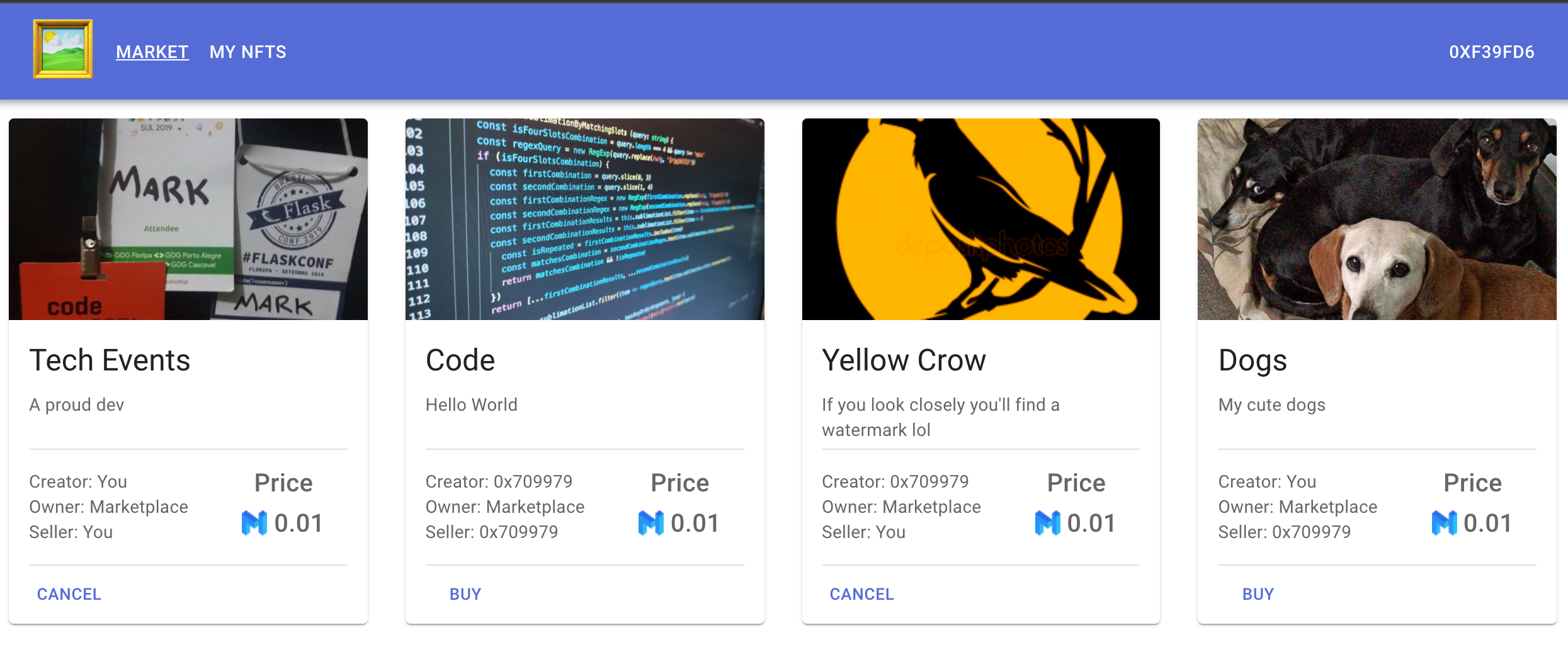Image resolution: width=1568 pixels, height=659 pixels.
Task: Buy the Code NFT
Action: pos(465,594)
